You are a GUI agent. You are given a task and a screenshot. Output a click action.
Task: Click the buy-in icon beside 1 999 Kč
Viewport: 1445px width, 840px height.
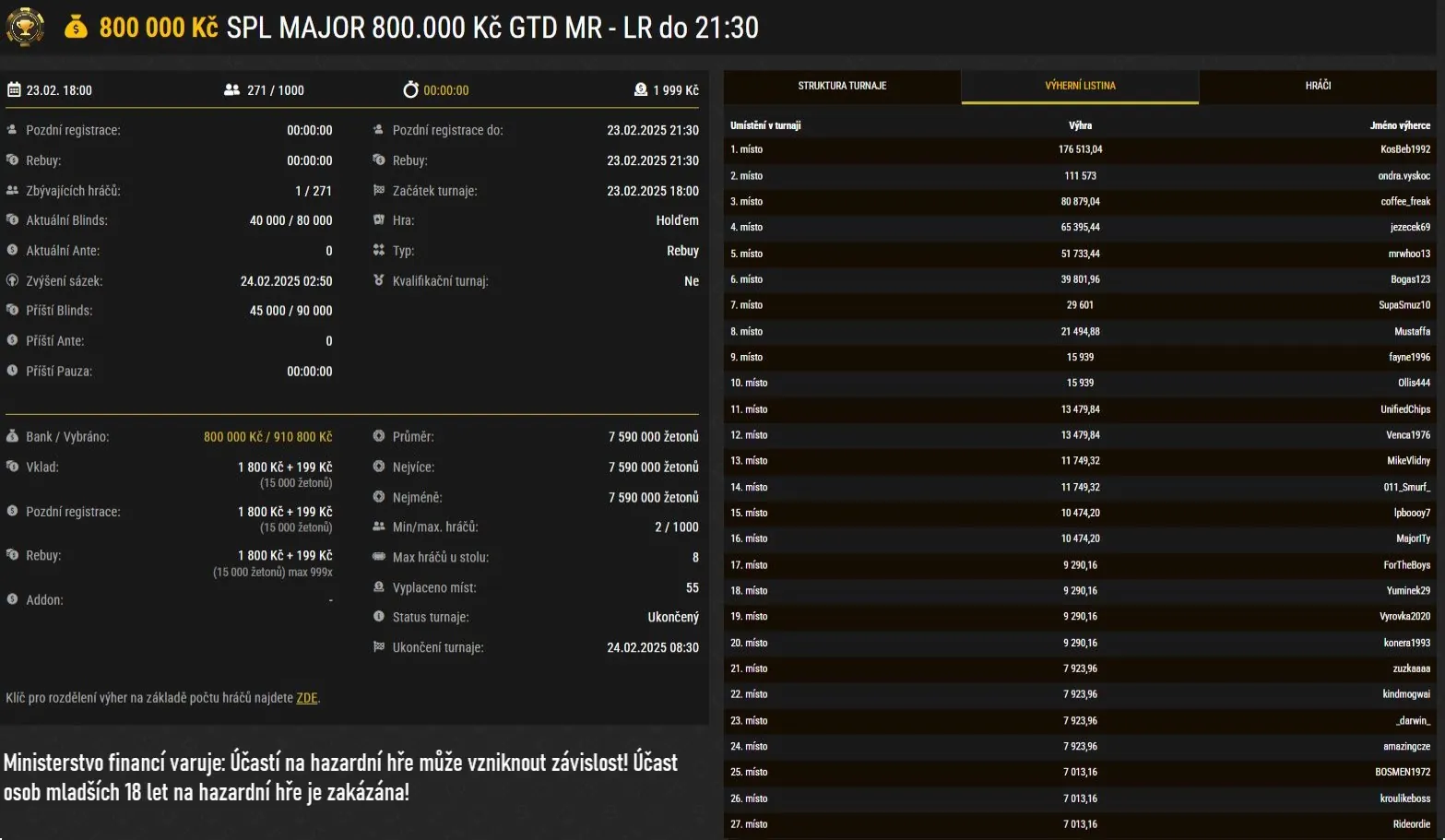coord(641,89)
